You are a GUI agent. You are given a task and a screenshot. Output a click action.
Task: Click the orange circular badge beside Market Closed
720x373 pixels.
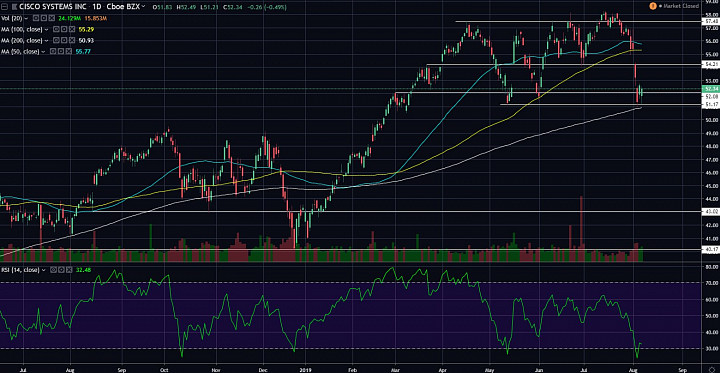pos(653,6)
